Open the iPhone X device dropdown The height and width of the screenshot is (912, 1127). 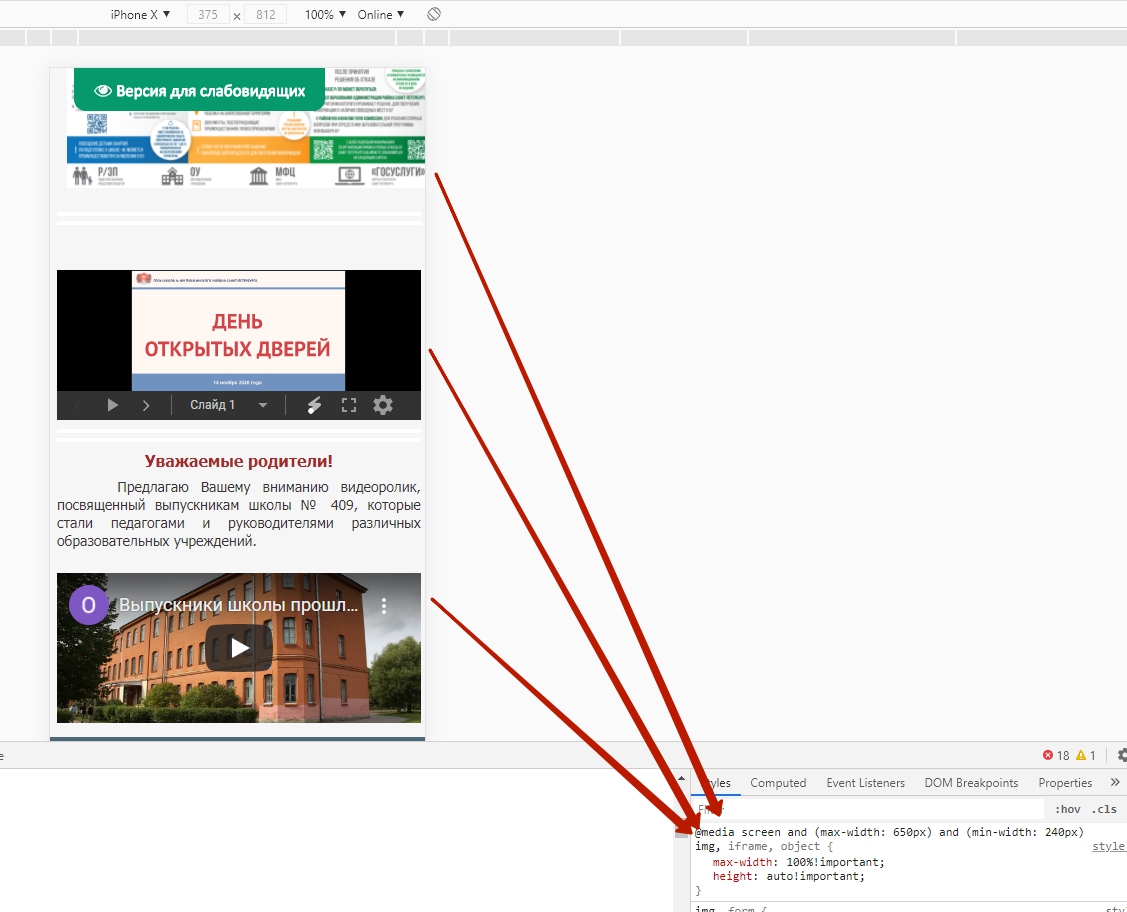(x=140, y=14)
